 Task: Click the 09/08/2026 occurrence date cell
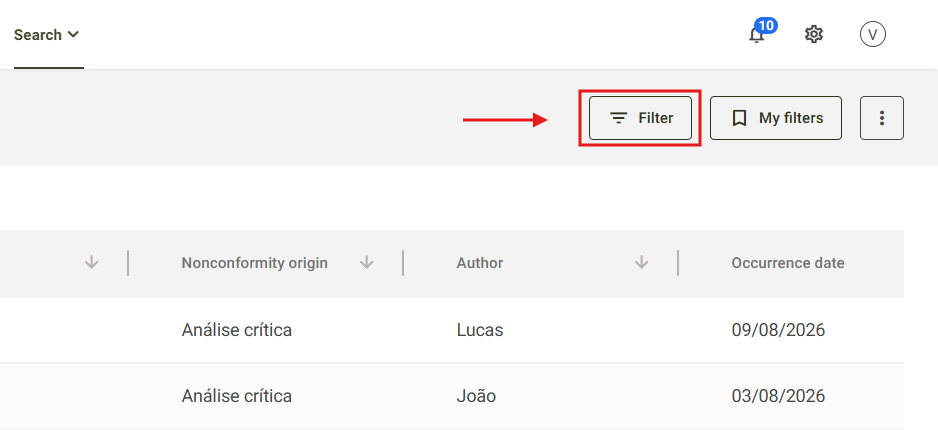(778, 330)
